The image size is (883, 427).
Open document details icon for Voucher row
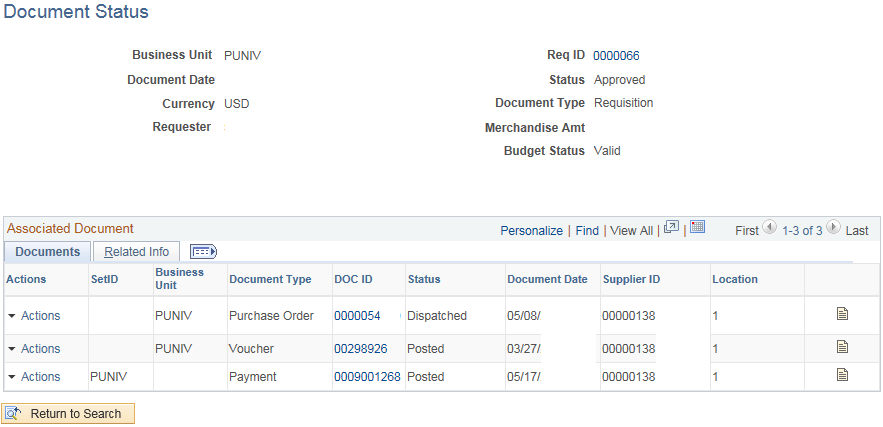point(842,347)
